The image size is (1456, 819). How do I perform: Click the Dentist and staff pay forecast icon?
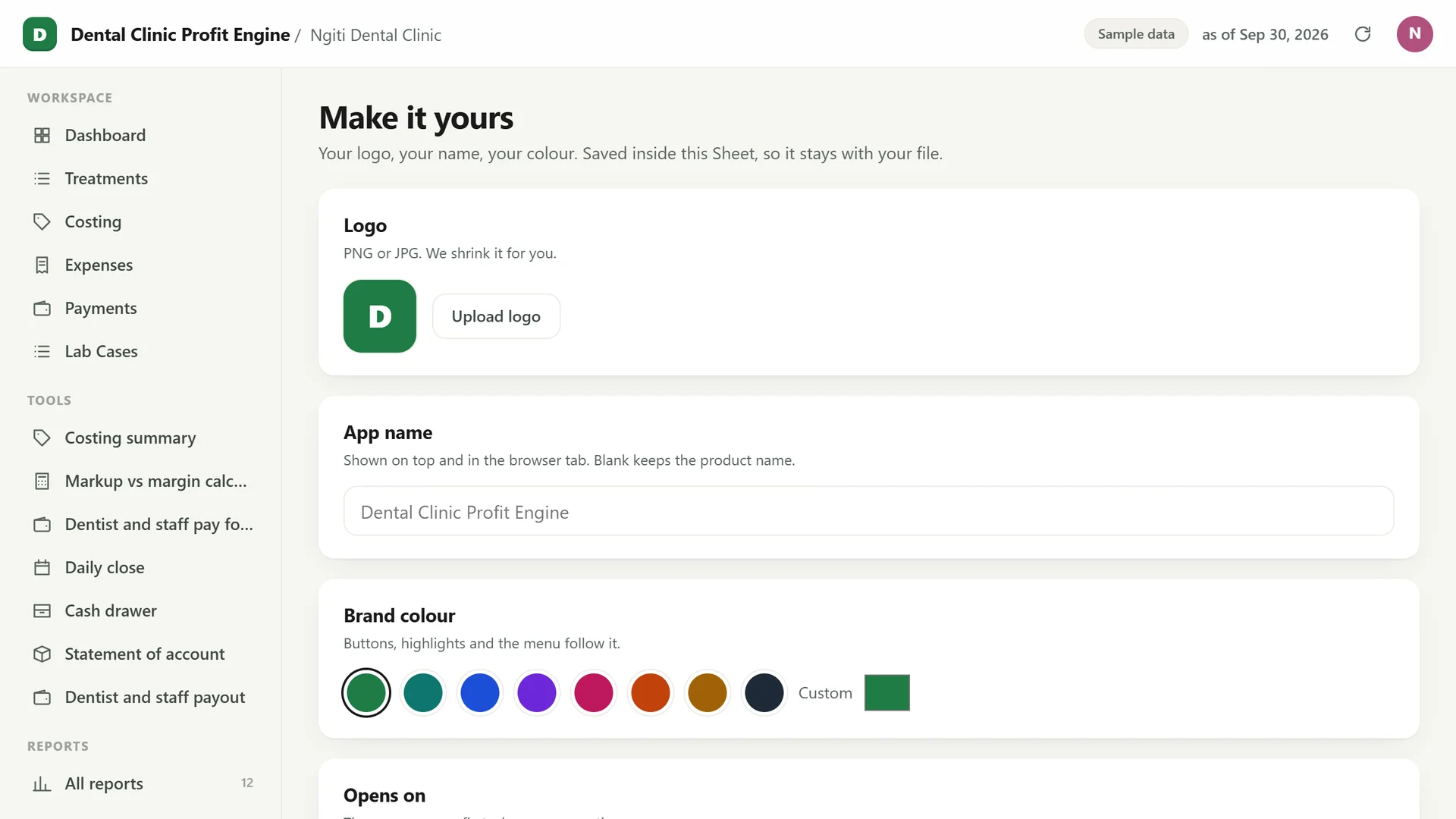pyautogui.click(x=42, y=524)
